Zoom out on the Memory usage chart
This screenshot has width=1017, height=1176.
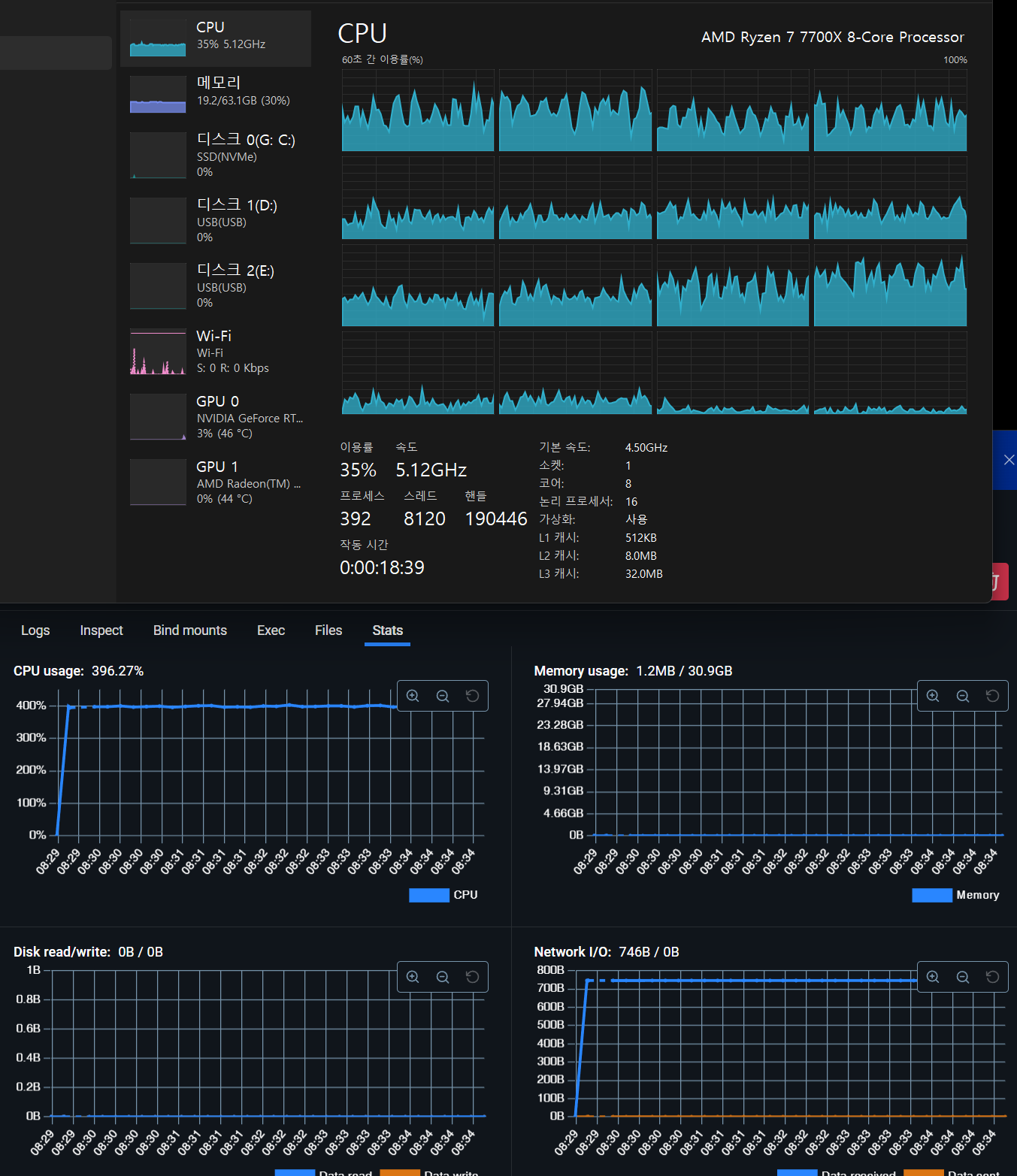click(963, 696)
